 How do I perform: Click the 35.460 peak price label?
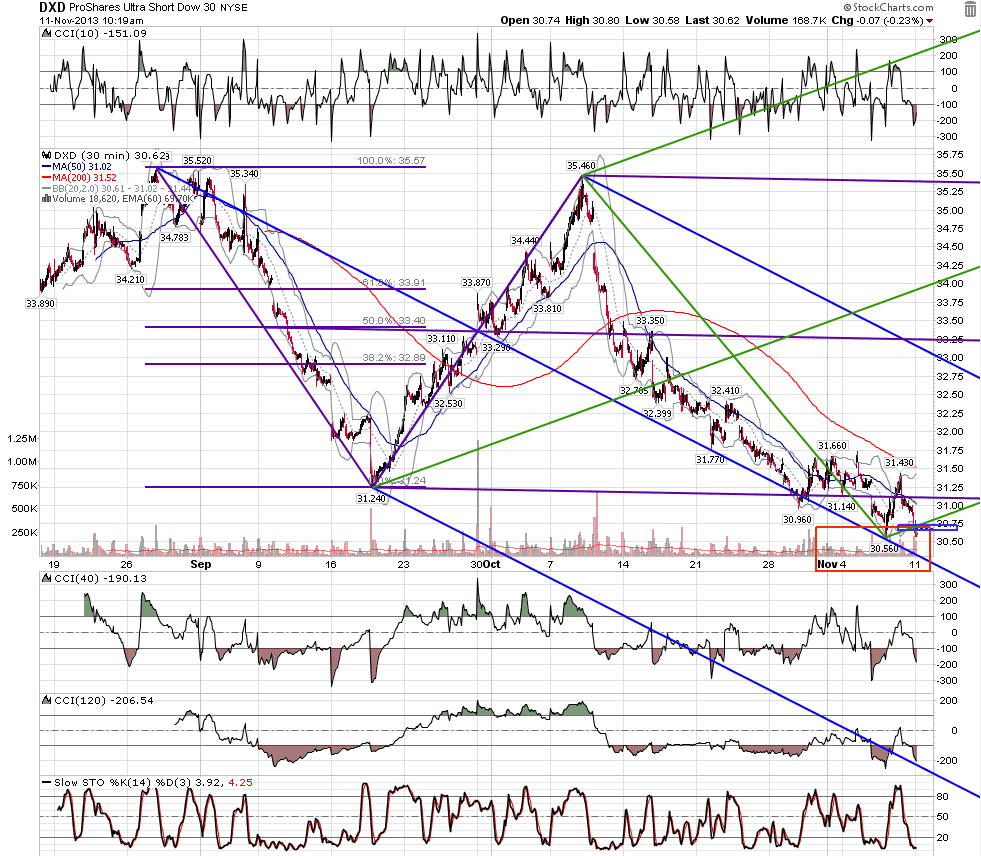[x=581, y=166]
